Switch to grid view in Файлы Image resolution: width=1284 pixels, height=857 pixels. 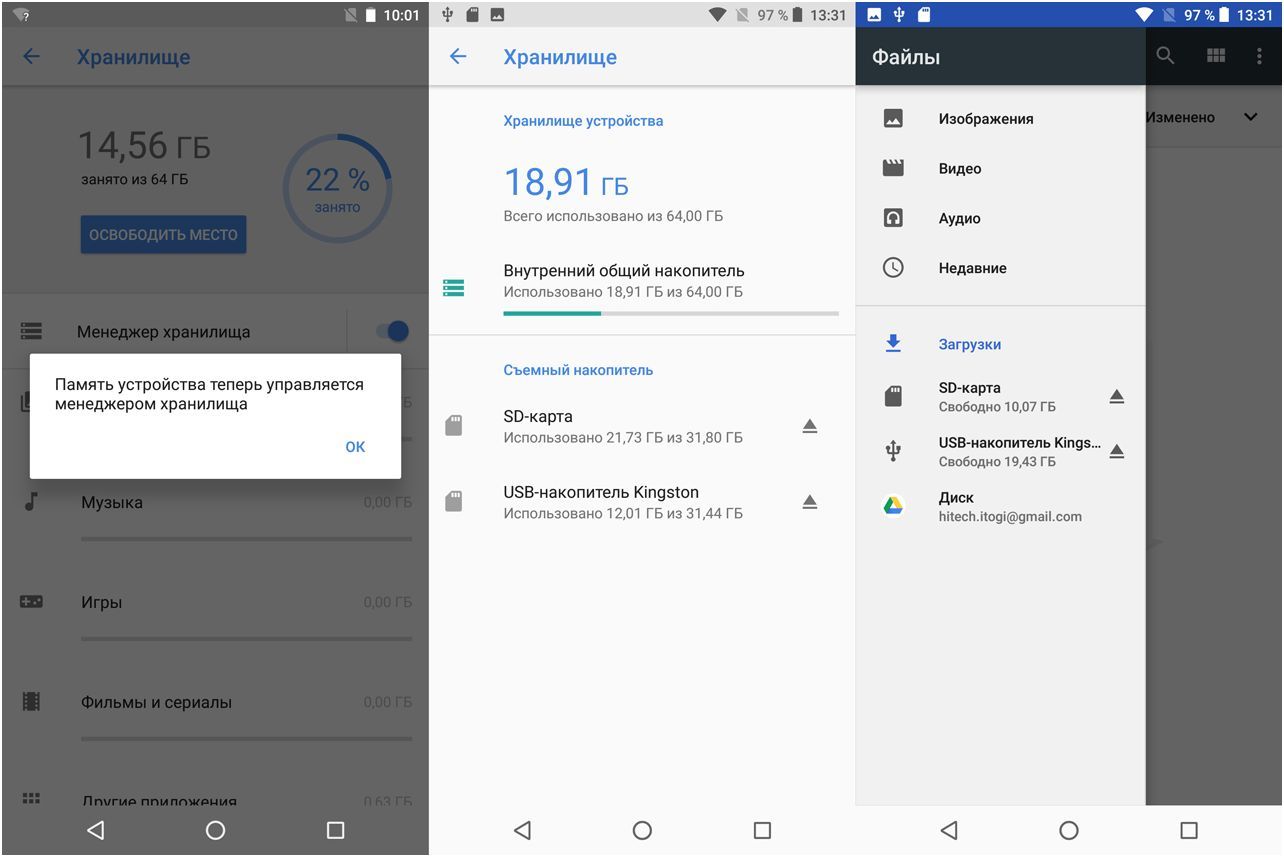[1216, 56]
